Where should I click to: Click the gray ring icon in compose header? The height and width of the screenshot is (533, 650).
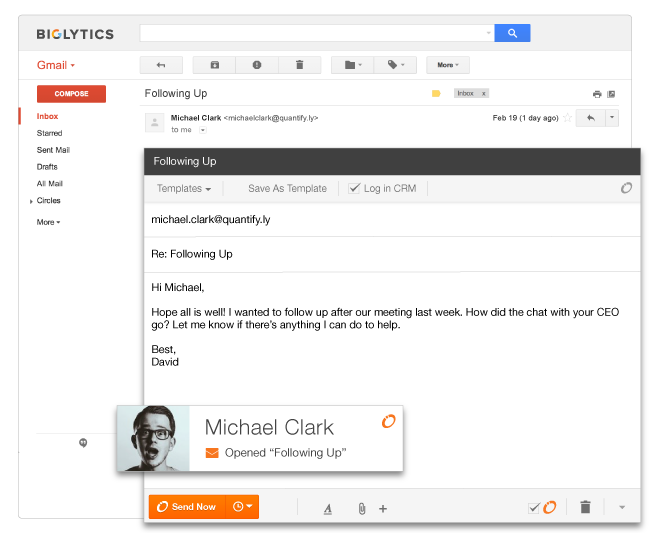[626, 188]
